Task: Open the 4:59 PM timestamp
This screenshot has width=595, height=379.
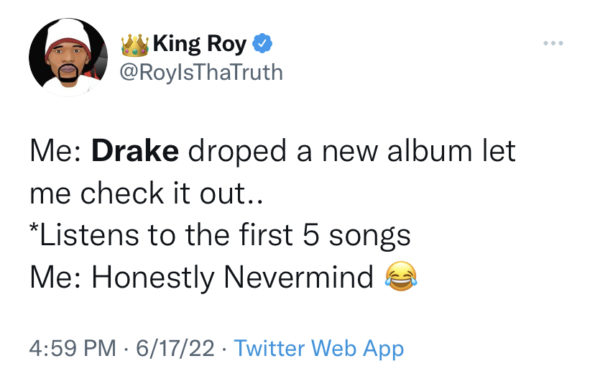Action: [73, 348]
